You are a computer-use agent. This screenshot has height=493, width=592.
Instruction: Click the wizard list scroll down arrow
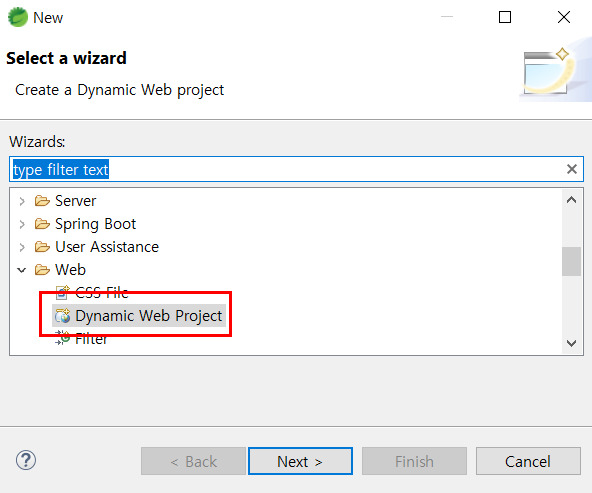572,343
